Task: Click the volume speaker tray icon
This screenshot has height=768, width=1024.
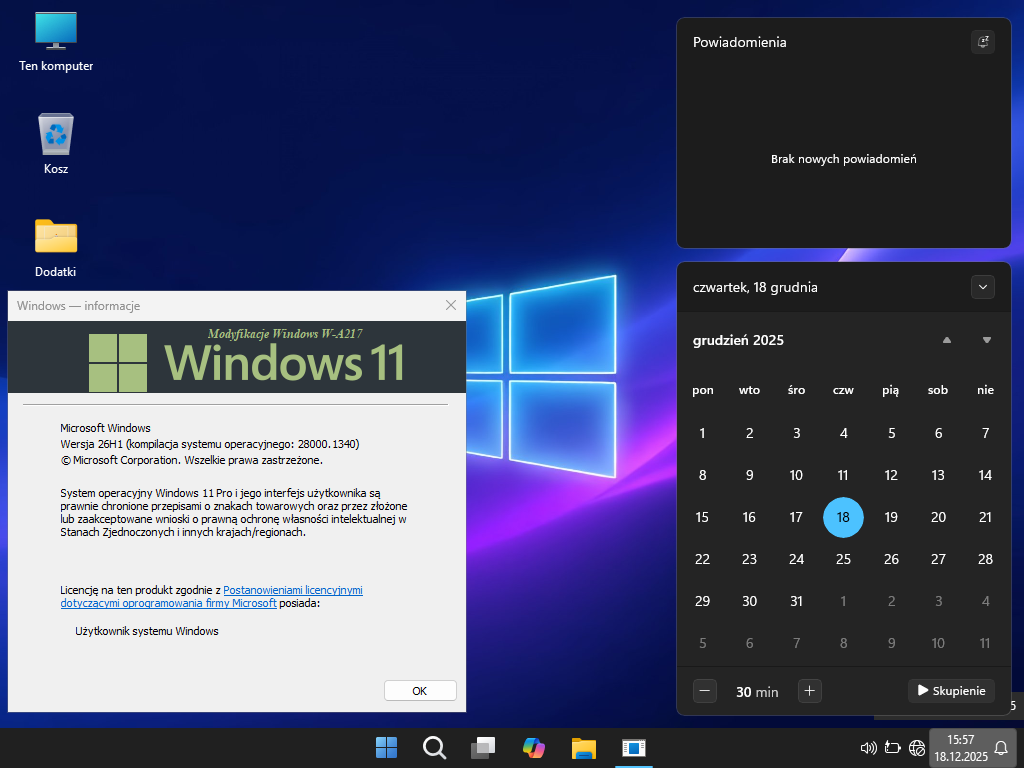Action: pyautogui.click(x=868, y=747)
